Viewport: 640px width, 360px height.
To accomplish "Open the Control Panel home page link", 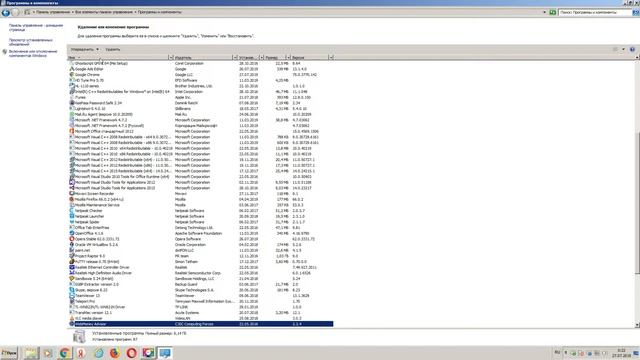I will (36, 27).
